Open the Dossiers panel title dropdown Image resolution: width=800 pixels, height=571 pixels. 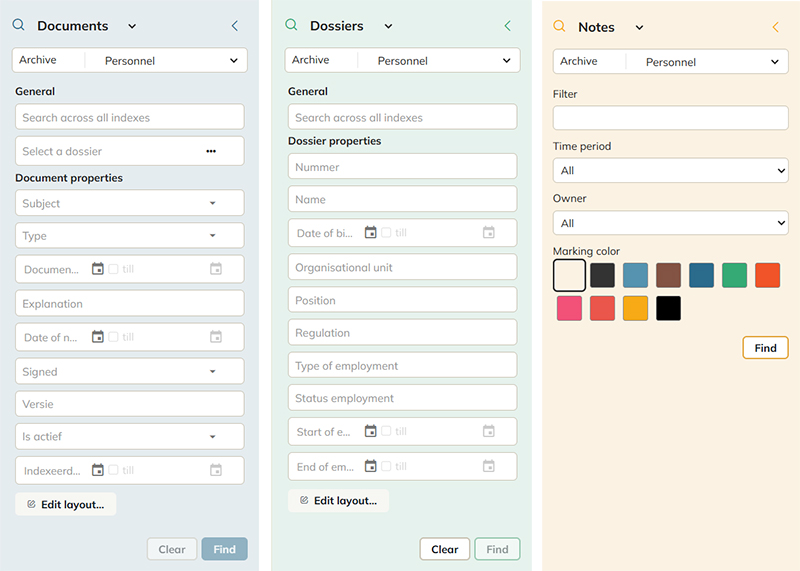pos(388,26)
